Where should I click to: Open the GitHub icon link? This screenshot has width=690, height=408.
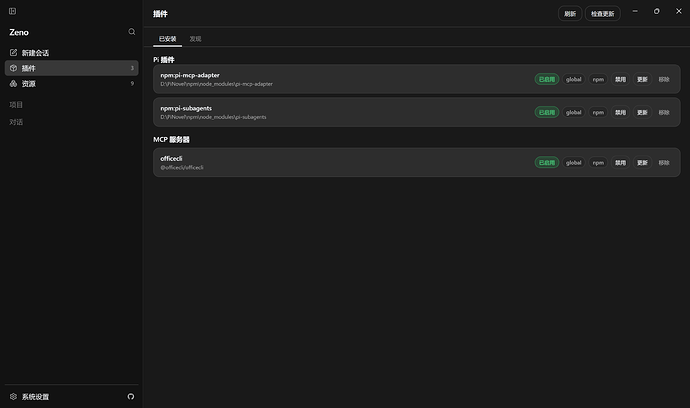pyautogui.click(x=131, y=397)
